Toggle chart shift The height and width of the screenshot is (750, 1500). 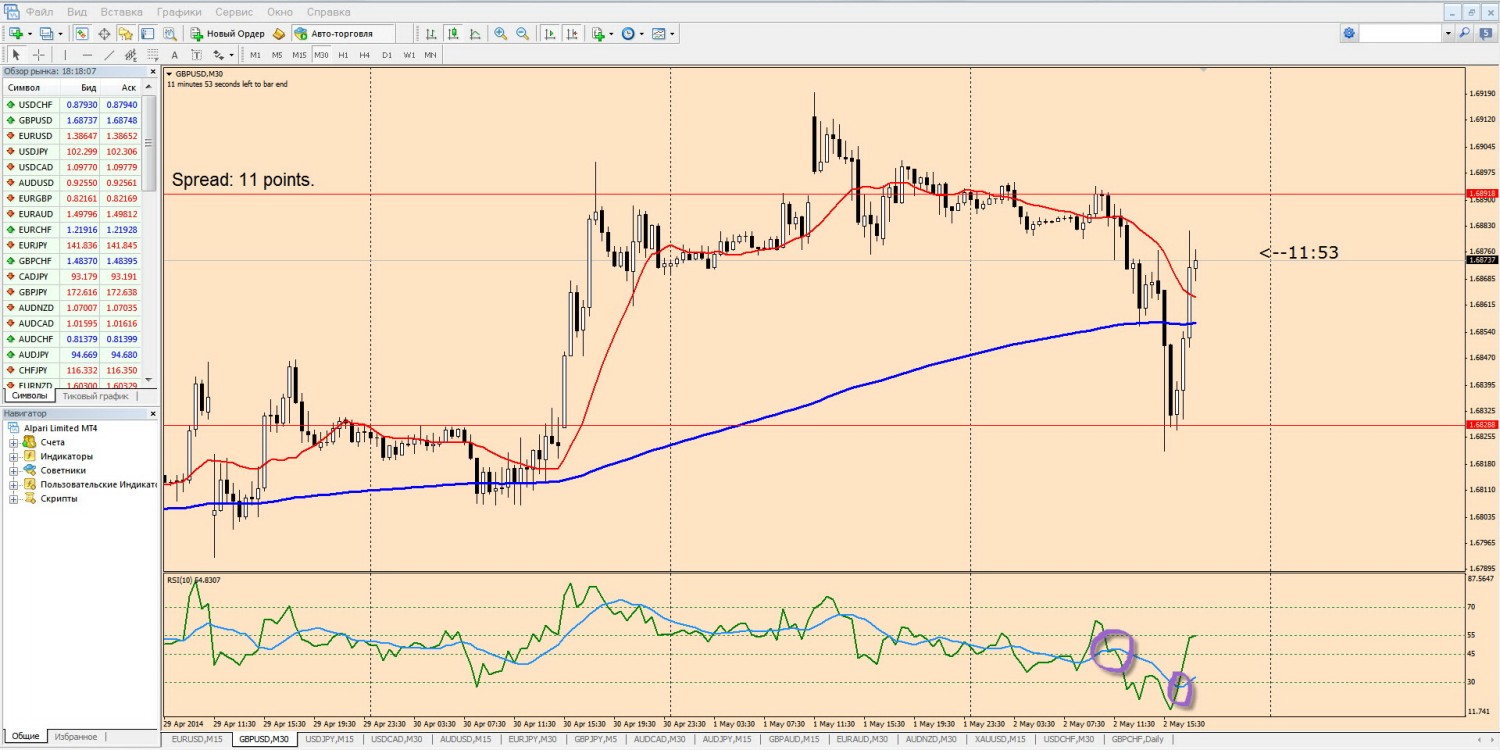pyautogui.click(x=572, y=33)
